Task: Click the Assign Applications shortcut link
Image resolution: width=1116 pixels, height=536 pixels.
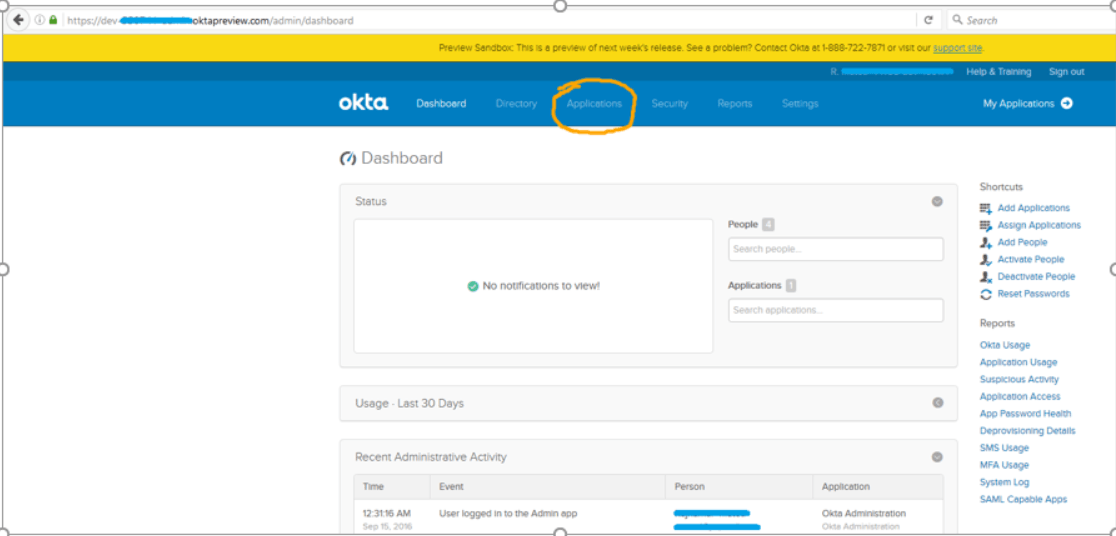Action: click(1039, 226)
